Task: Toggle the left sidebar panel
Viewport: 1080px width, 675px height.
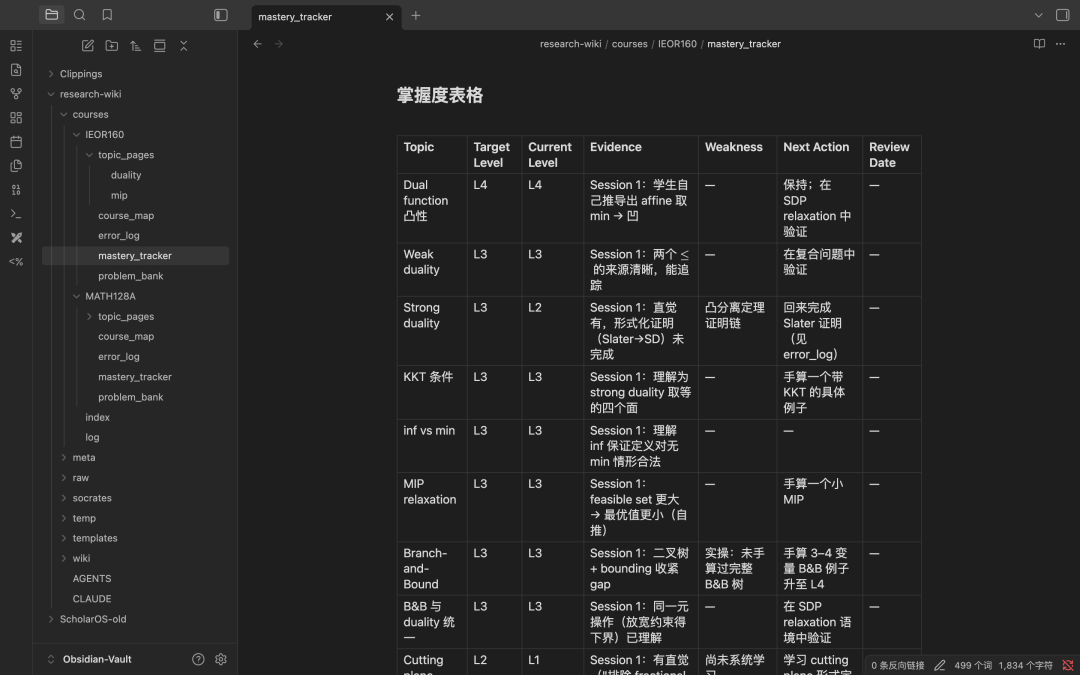Action: point(220,14)
